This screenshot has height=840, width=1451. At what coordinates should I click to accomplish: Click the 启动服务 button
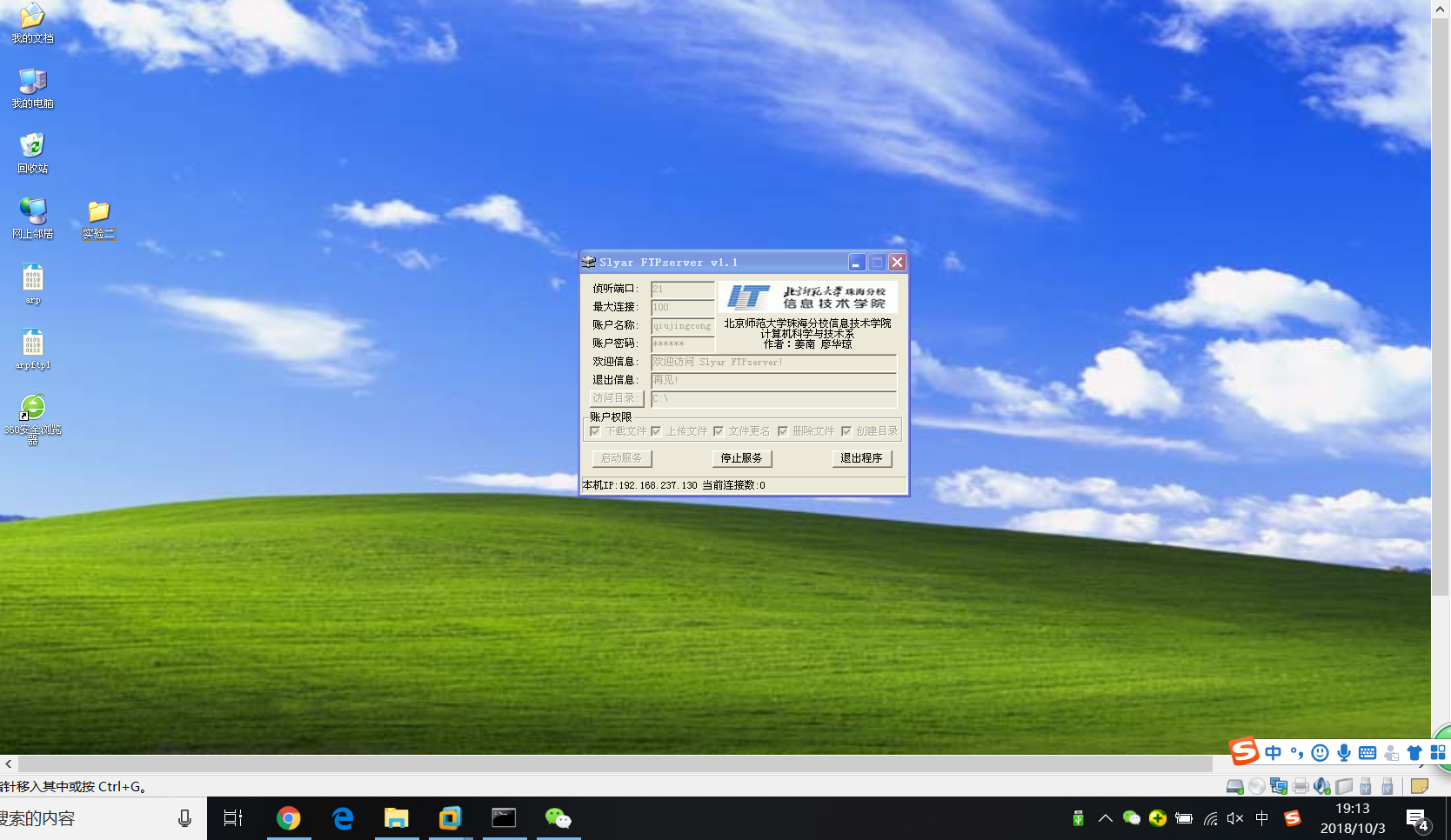tap(621, 458)
